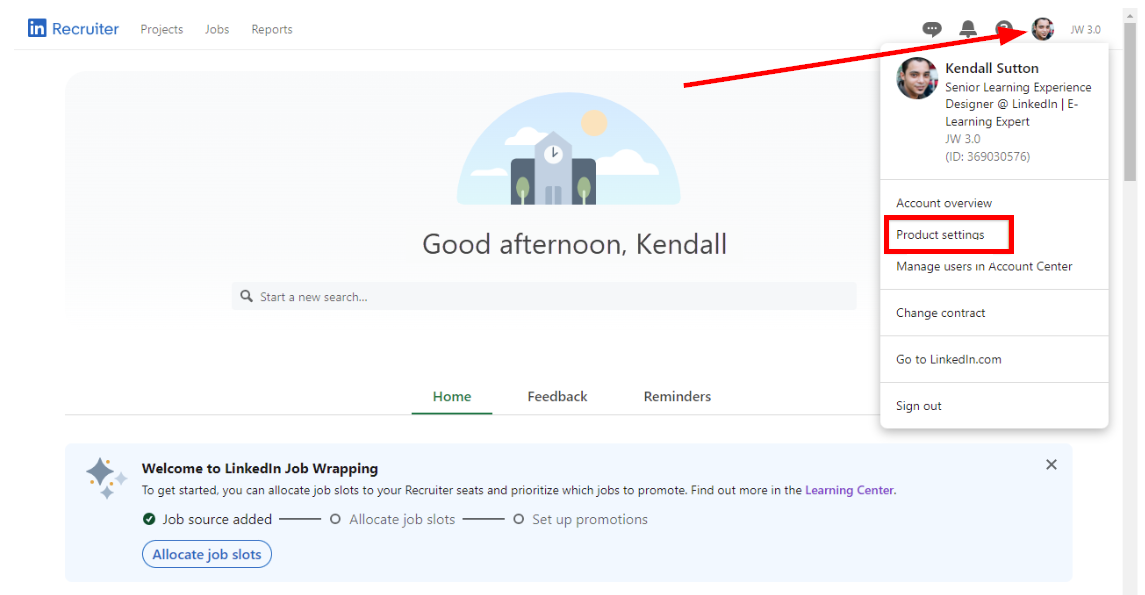Screen dimensions: 1145x595
Task: Open the Reports menu
Action: (272, 29)
